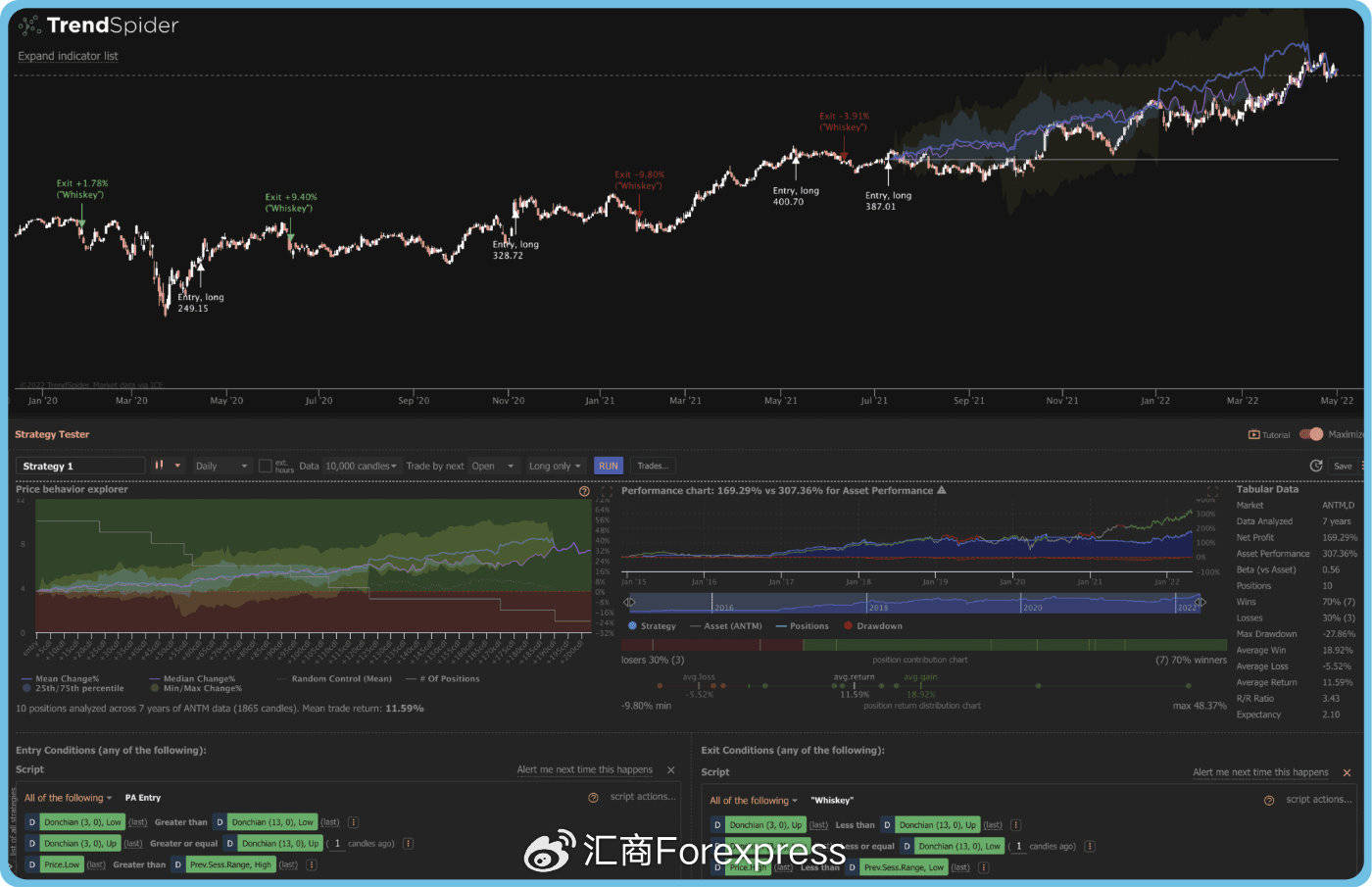
Task: Toggle Strategy series in performance legend
Action: click(x=652, y=625)
